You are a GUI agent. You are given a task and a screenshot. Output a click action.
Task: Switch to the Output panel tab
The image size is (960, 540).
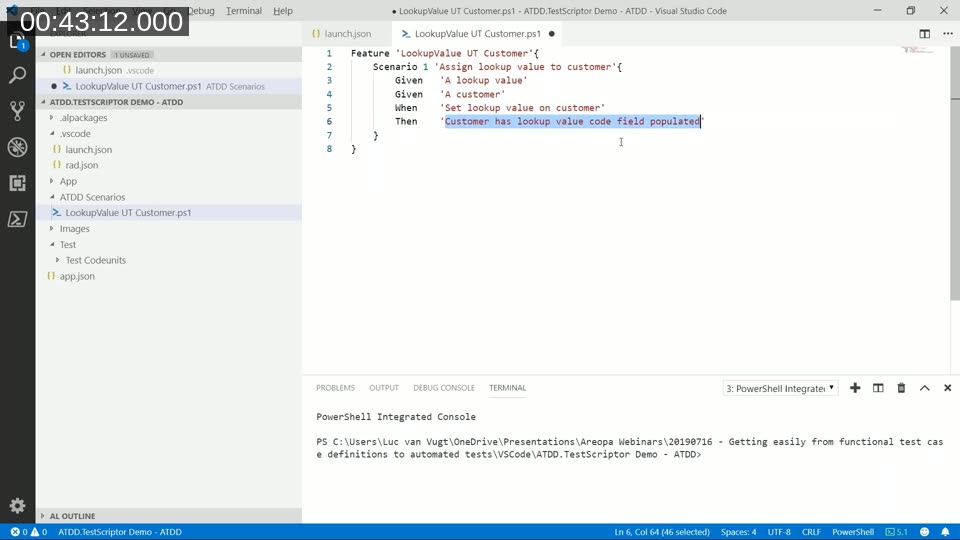point(384,388)
